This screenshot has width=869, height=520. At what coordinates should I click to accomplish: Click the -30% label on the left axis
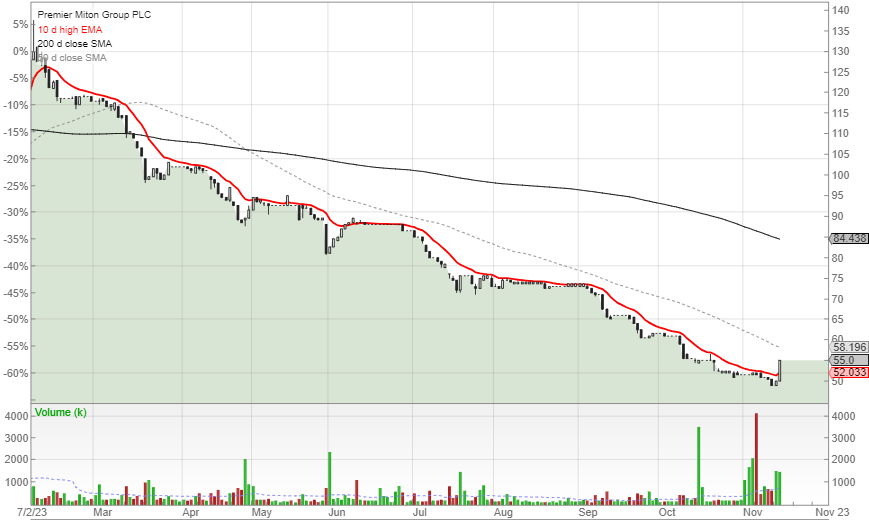click(x=16, y=212)
